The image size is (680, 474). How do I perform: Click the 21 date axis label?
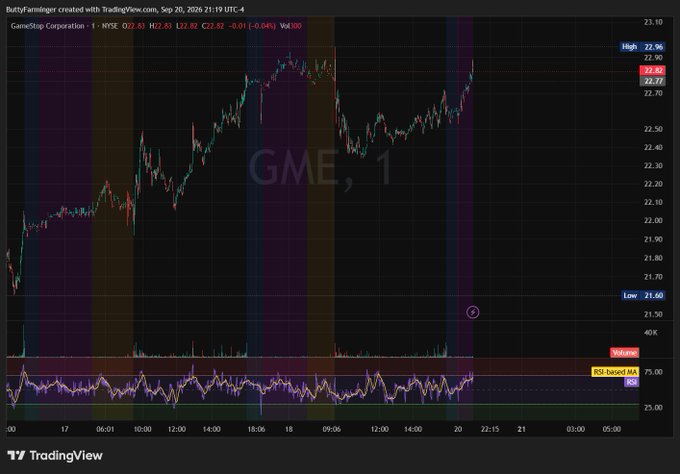click(522, 429)
